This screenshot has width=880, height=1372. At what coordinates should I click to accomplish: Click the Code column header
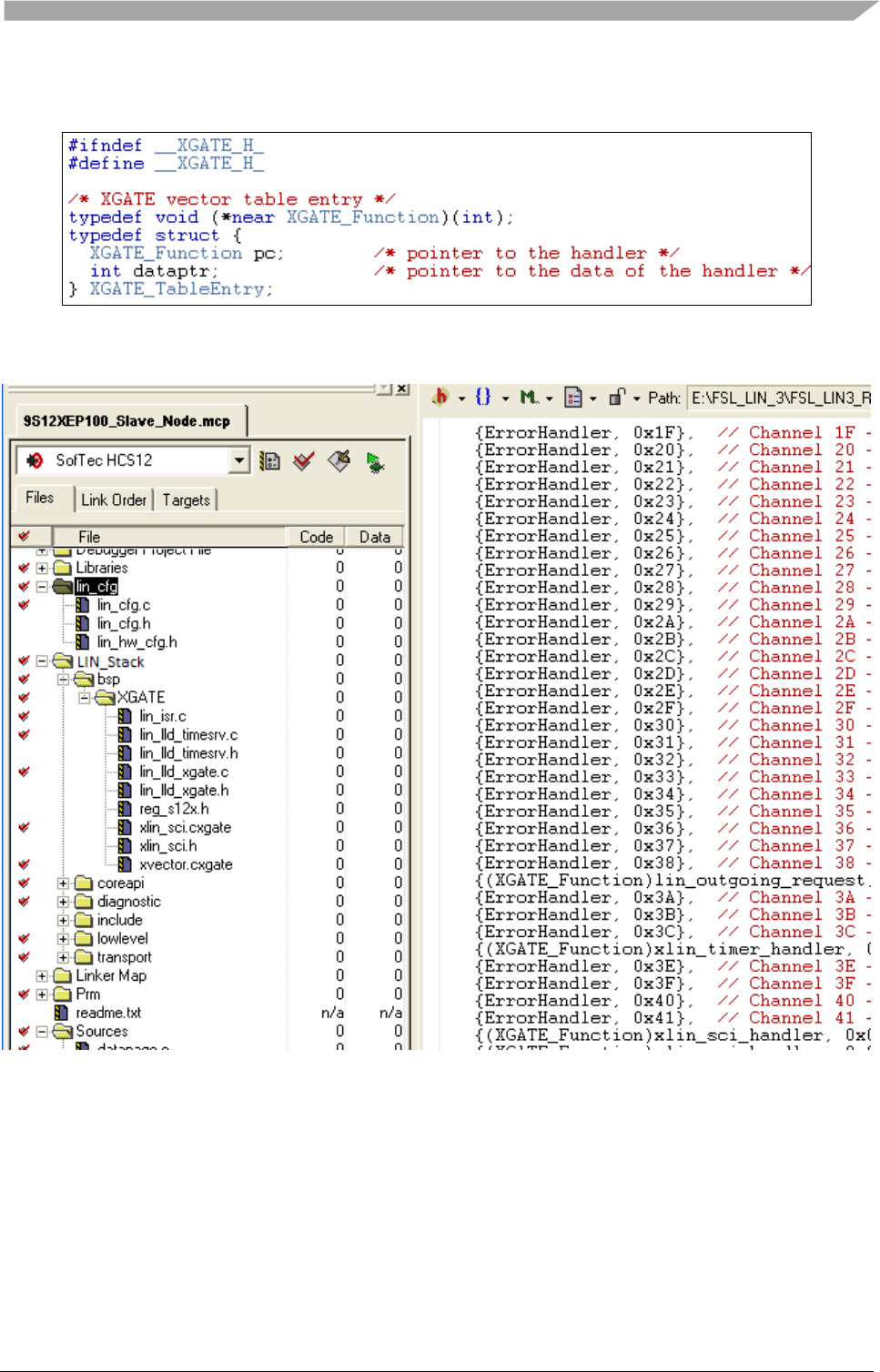pos(316,537)
